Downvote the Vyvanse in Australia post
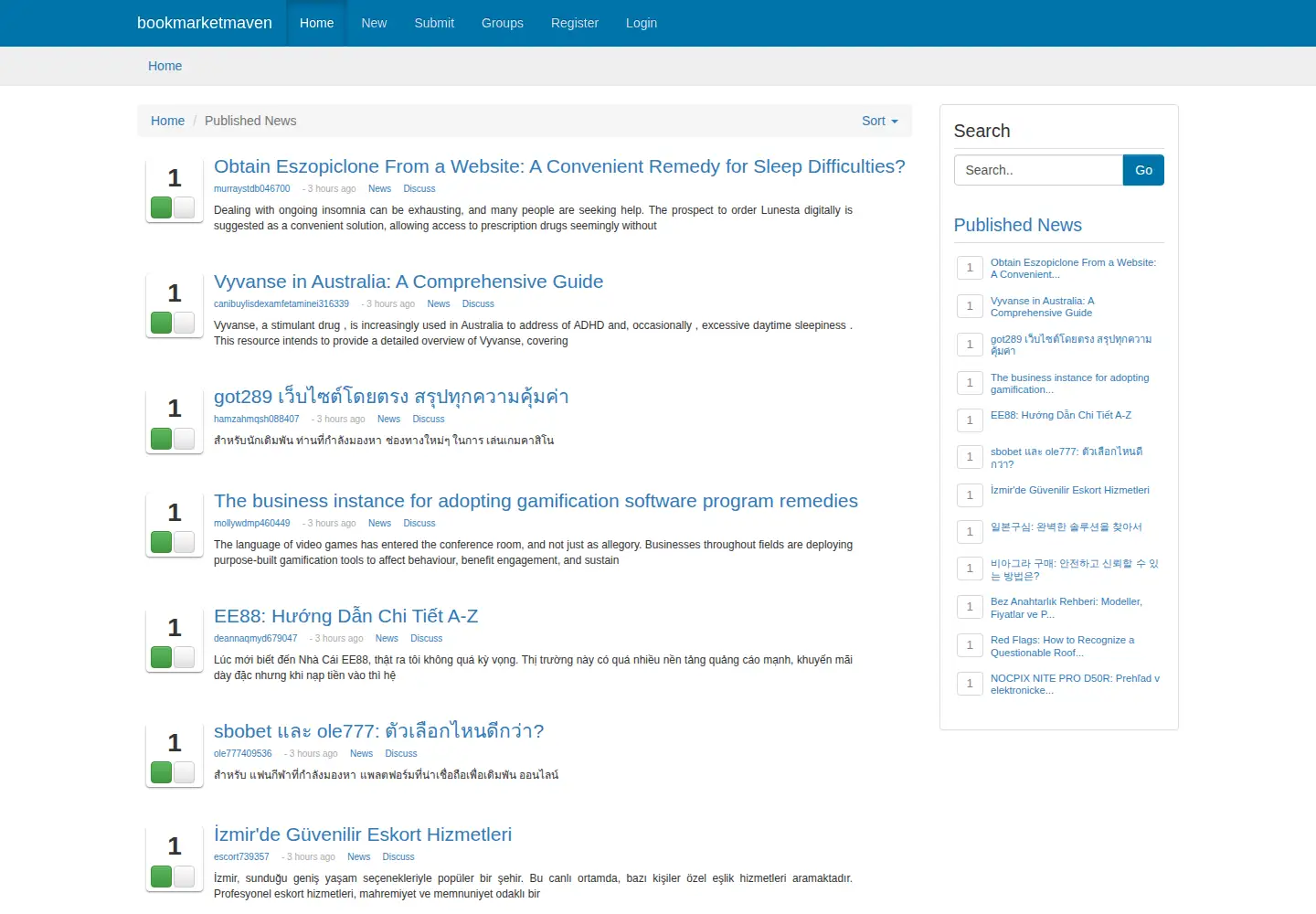This screenshot has height=914, width=1316. pyautogui.click(x=184, y=323)
